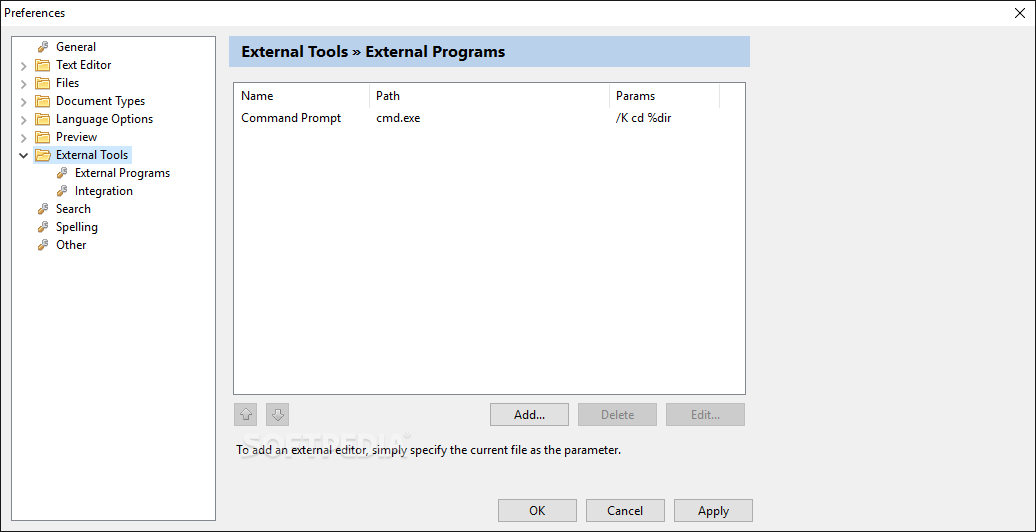Screen dimensions: 1036x532
Task: Move the program down with the arrow button
Action: [278, 414]
